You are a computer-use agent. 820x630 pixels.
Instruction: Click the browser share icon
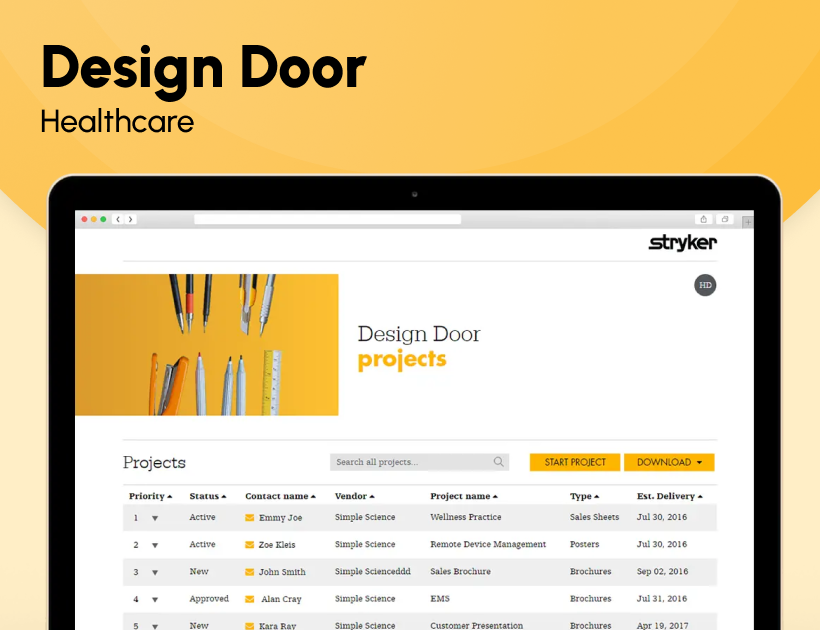tap(703, 219)
